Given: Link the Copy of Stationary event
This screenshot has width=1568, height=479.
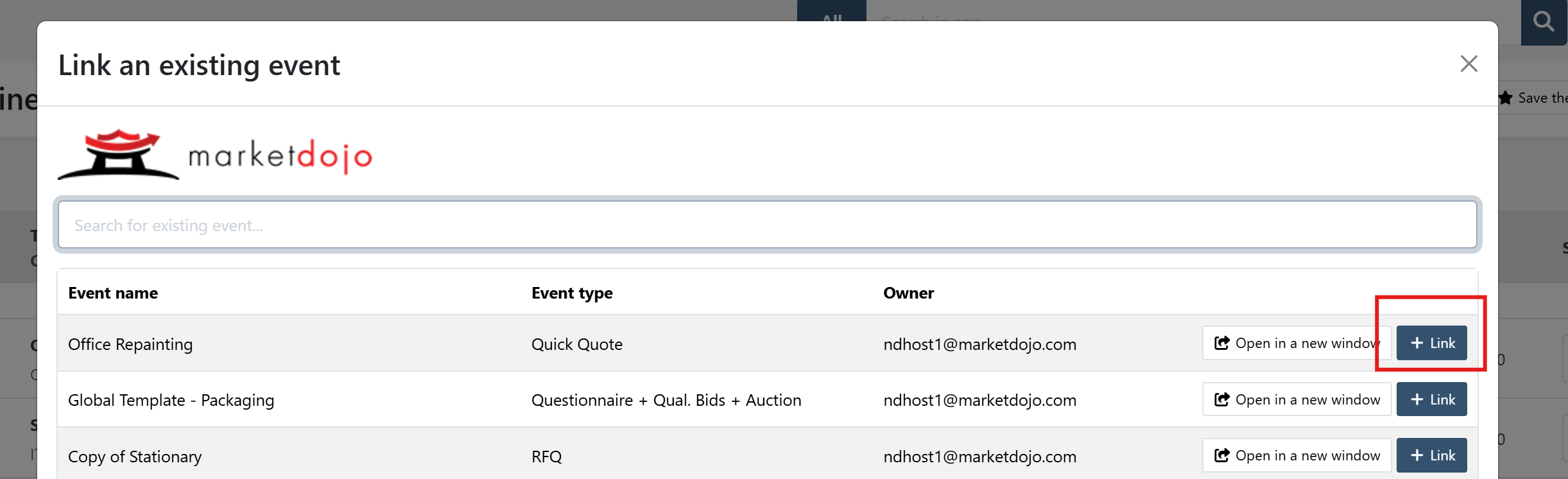Looking at the screenshot, I should (1431, 455).
